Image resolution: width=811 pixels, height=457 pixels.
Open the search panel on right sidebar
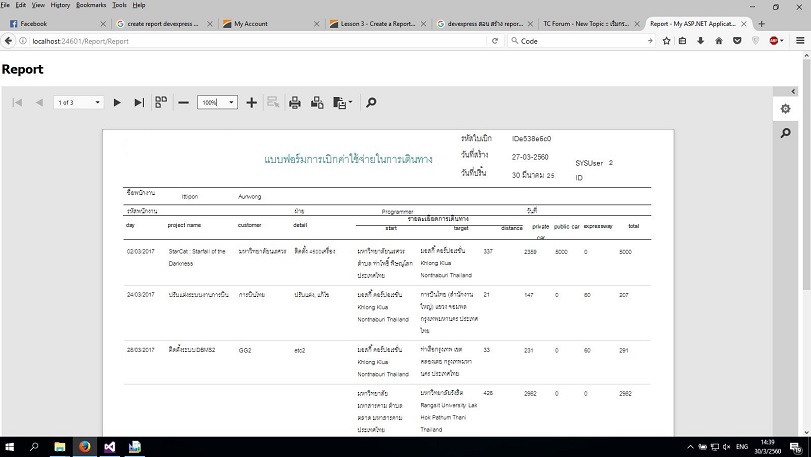click(785, 133)
